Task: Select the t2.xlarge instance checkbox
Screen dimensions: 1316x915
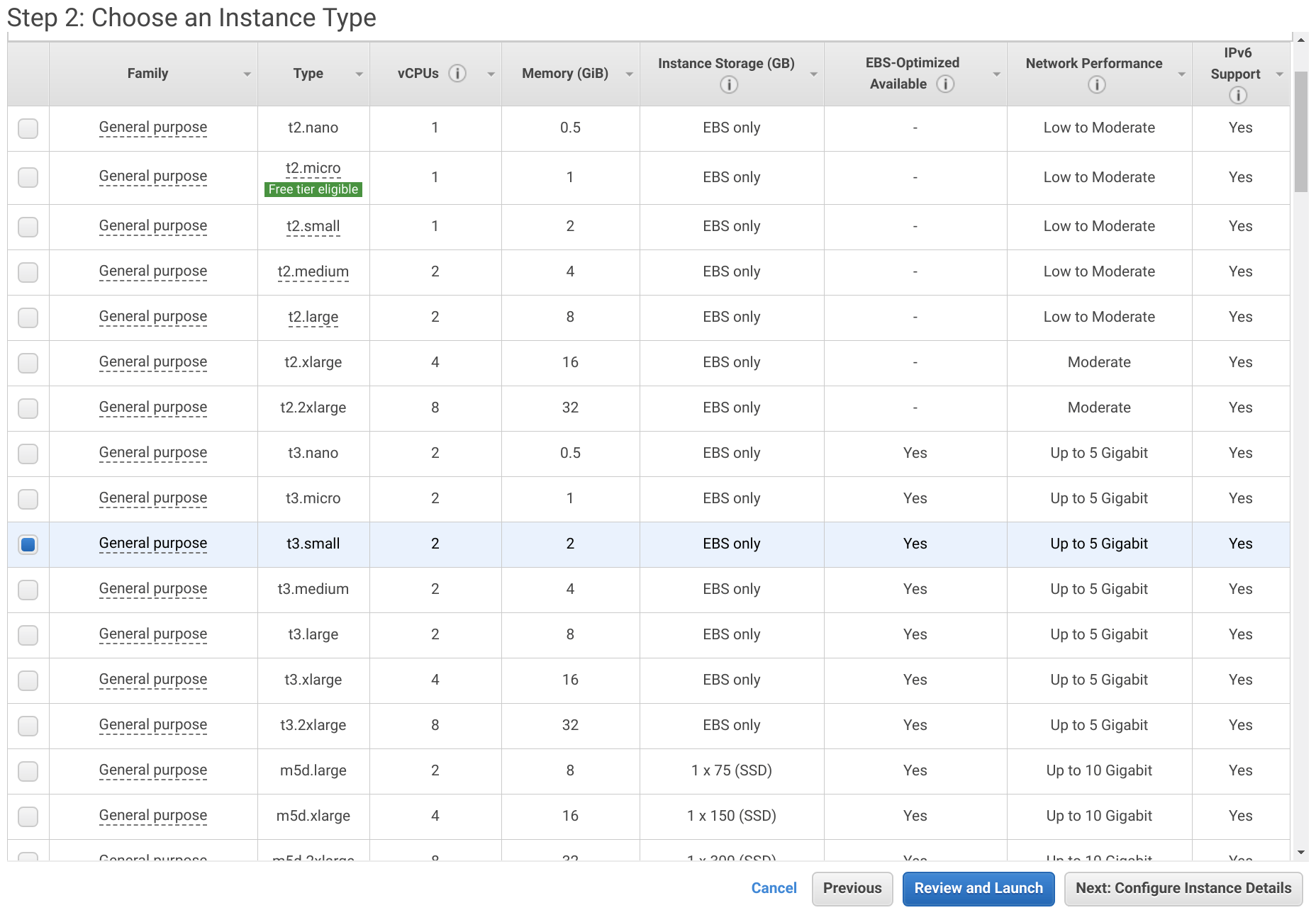Action: (x=28, y=363)
